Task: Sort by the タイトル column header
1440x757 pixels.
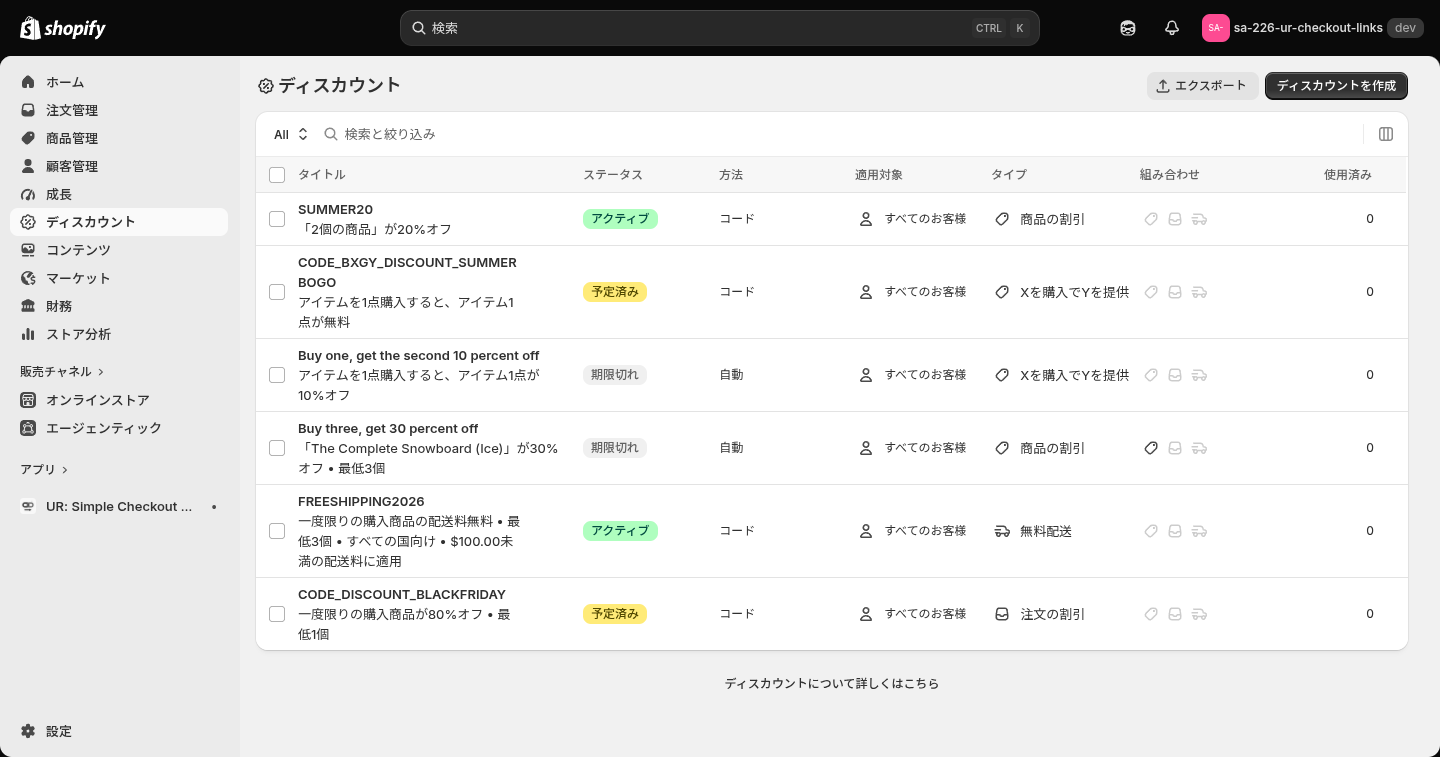Action: (x=322, y=175)
